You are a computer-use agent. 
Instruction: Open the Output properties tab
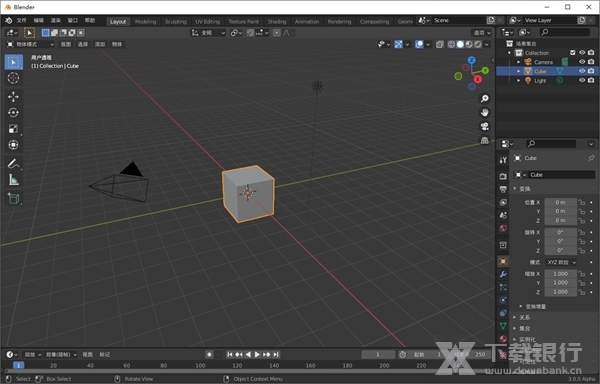[503, 189]
